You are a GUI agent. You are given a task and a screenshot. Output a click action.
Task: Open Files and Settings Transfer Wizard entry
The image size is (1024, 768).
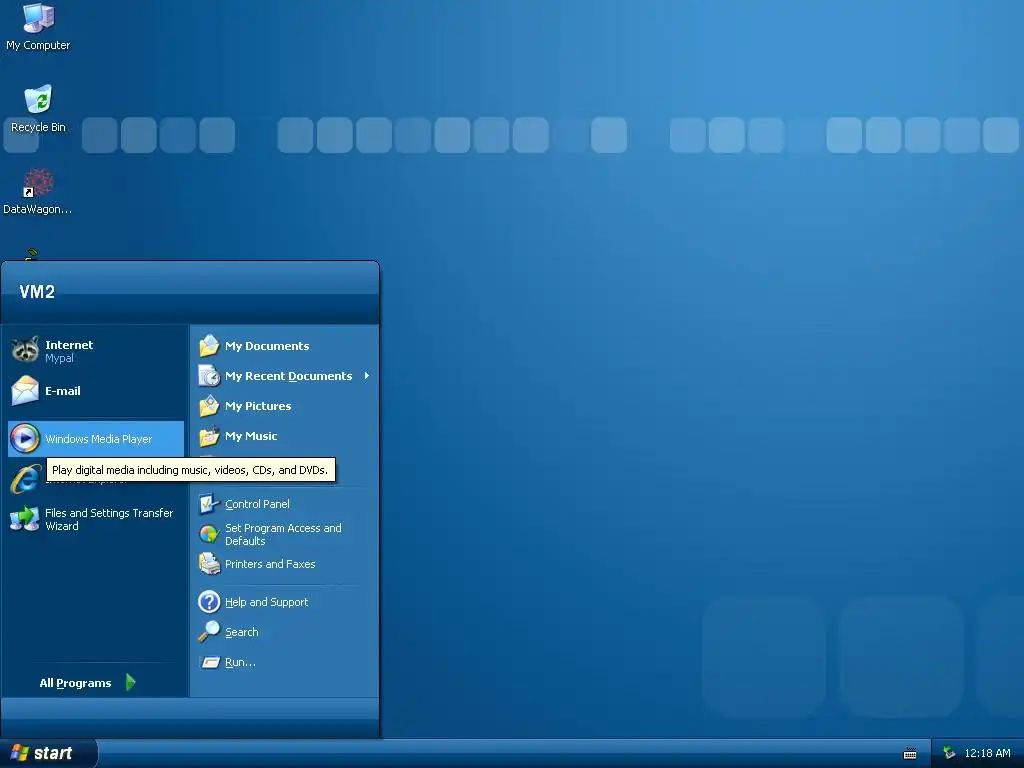pos(96,519)
